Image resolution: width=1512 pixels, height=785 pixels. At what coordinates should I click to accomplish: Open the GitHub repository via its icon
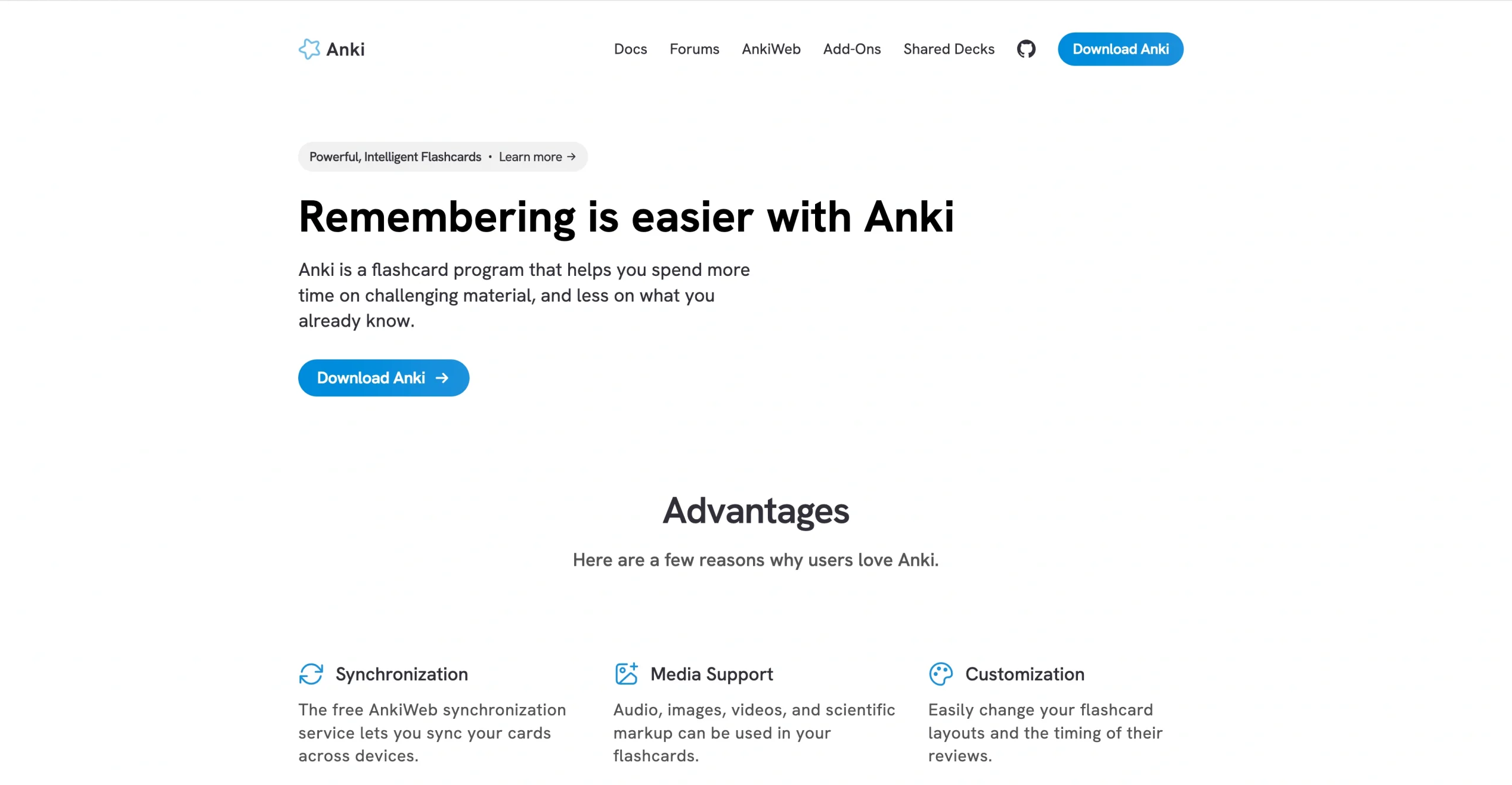[1026, 49]
